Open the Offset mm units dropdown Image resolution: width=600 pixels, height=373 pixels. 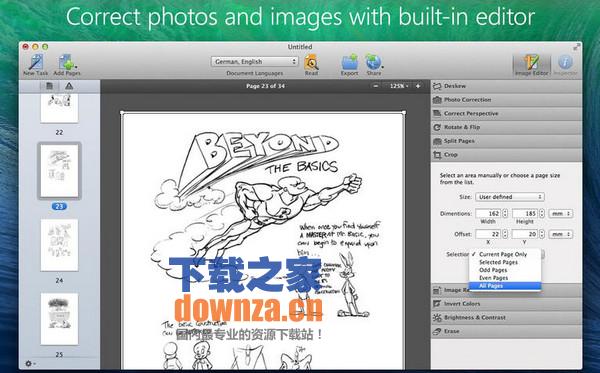click(561, 234)
